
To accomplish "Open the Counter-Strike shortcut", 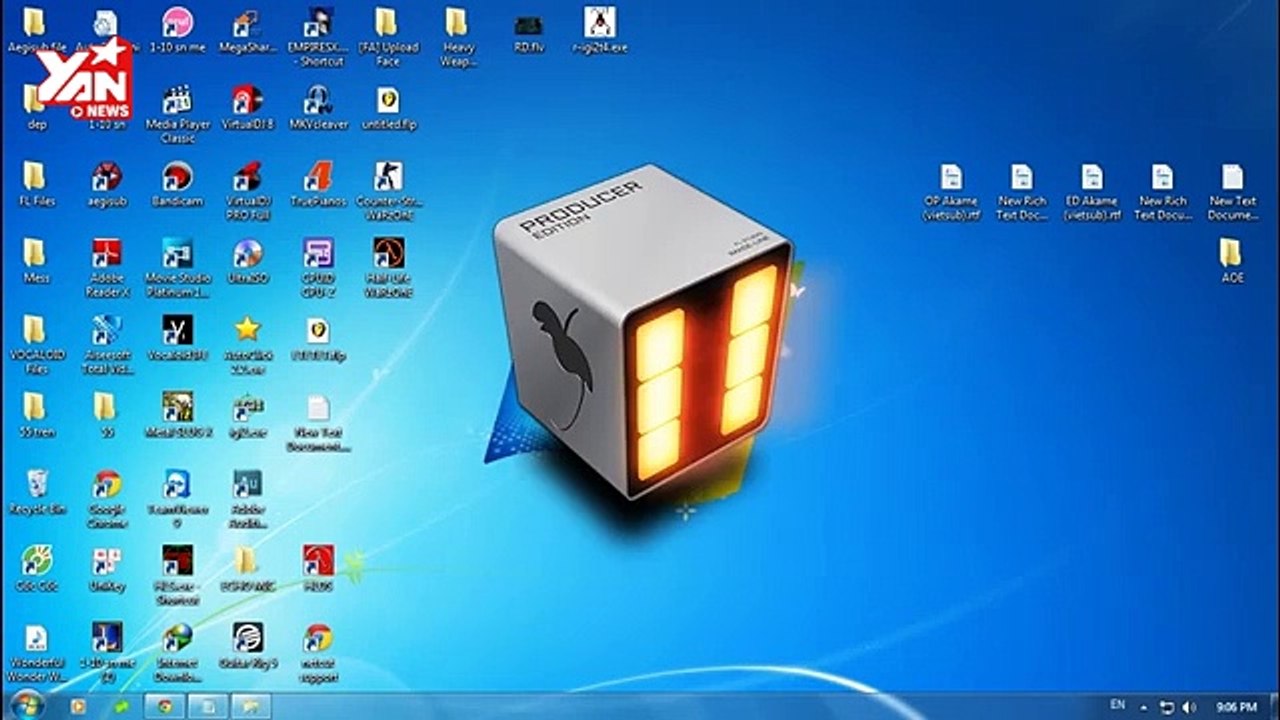I will click(x=389, y=192).
